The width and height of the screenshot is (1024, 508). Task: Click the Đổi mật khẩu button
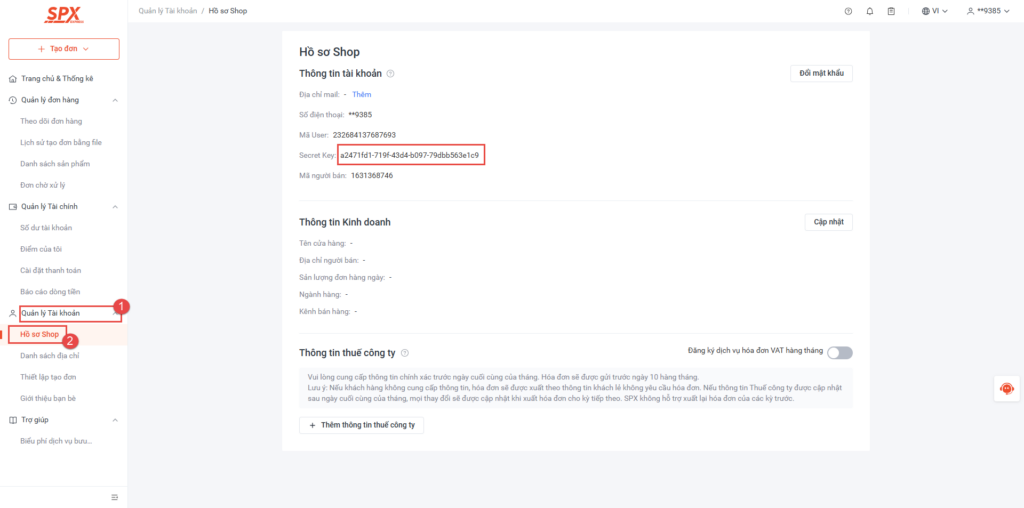822,73
